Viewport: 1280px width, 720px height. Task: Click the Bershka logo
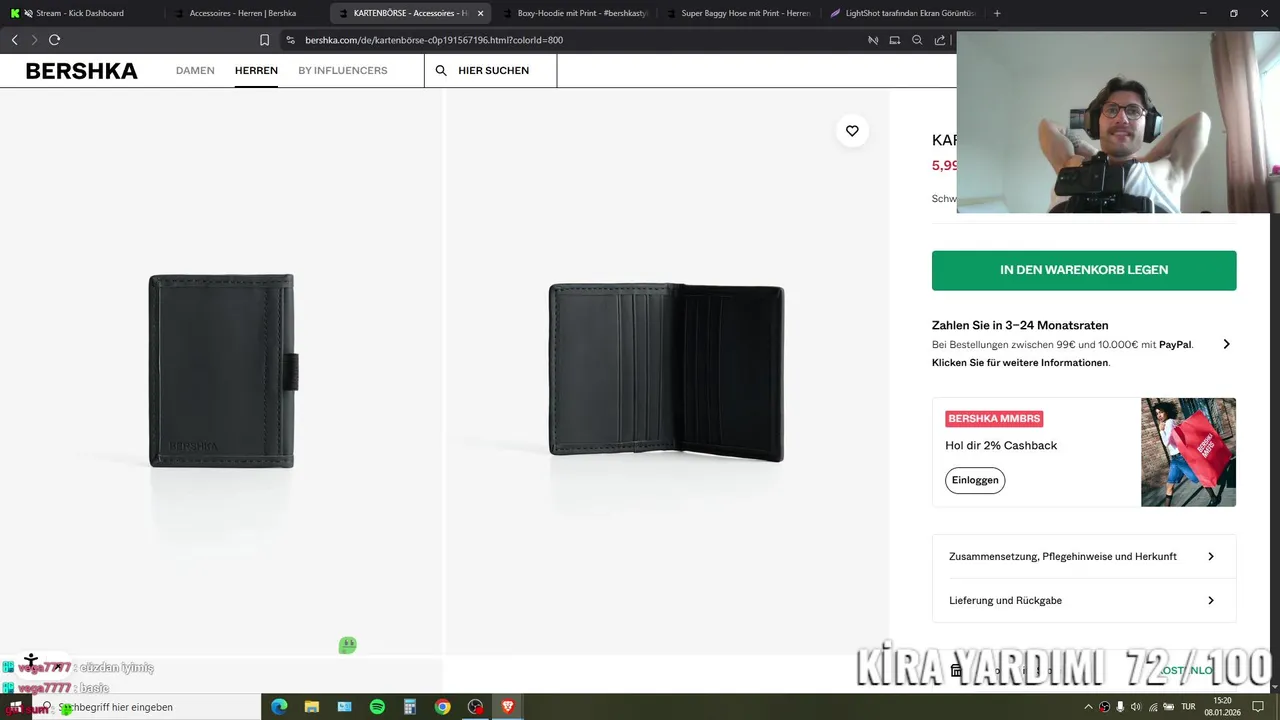82,71
